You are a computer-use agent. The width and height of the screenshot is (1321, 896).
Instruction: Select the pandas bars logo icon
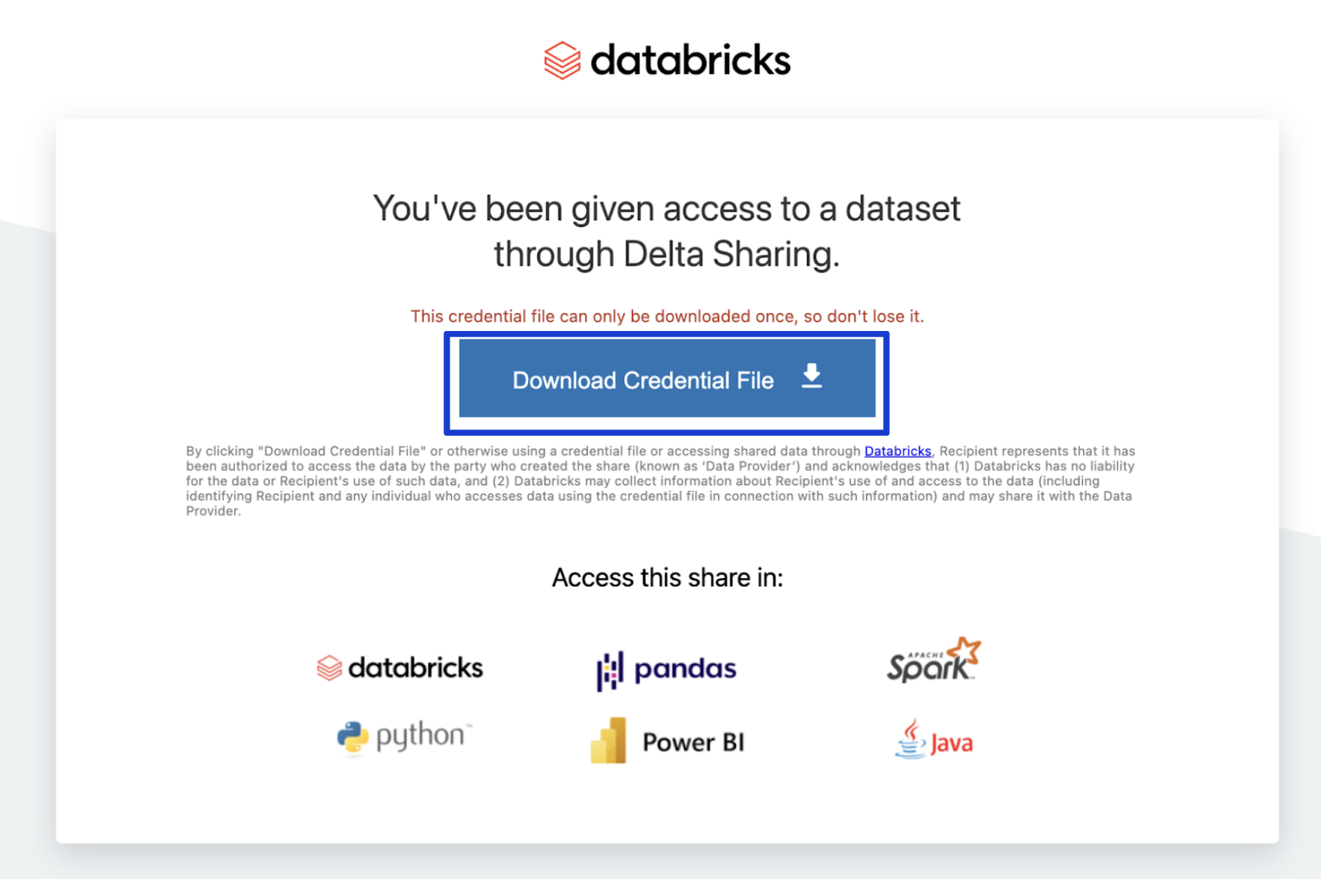[610, 670]
